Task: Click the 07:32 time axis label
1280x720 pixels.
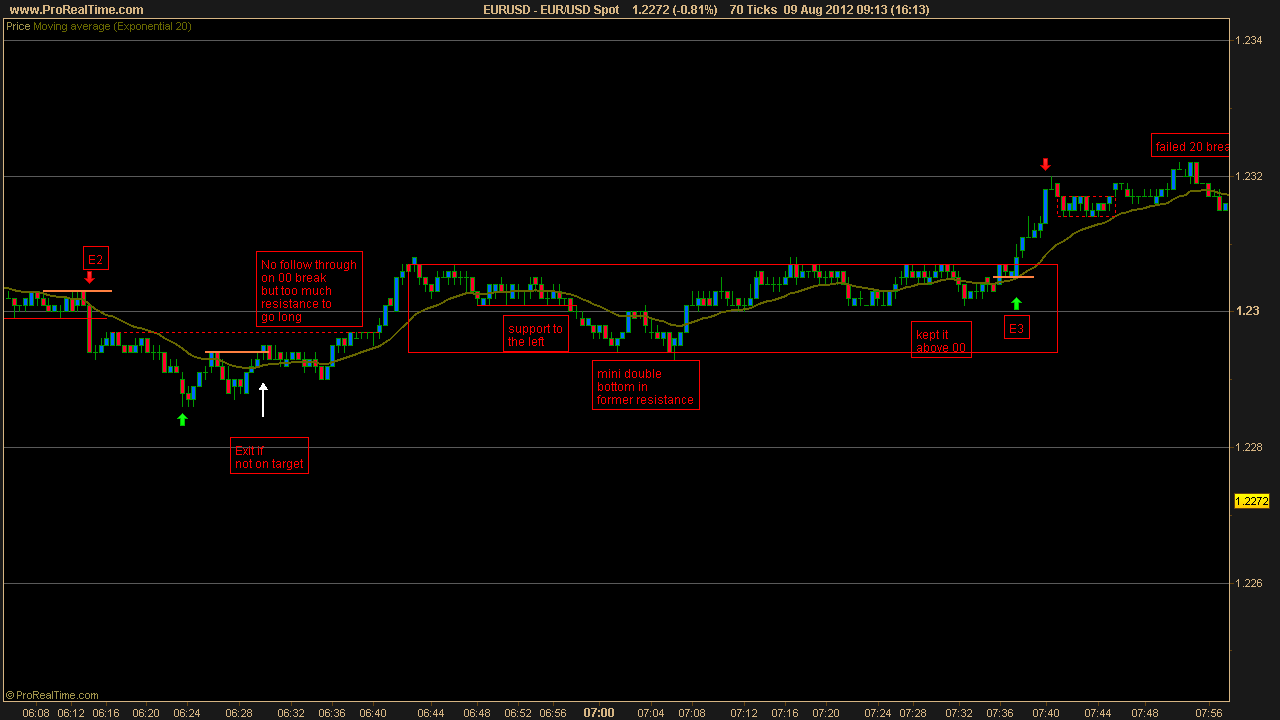Action: click(959, 713)
